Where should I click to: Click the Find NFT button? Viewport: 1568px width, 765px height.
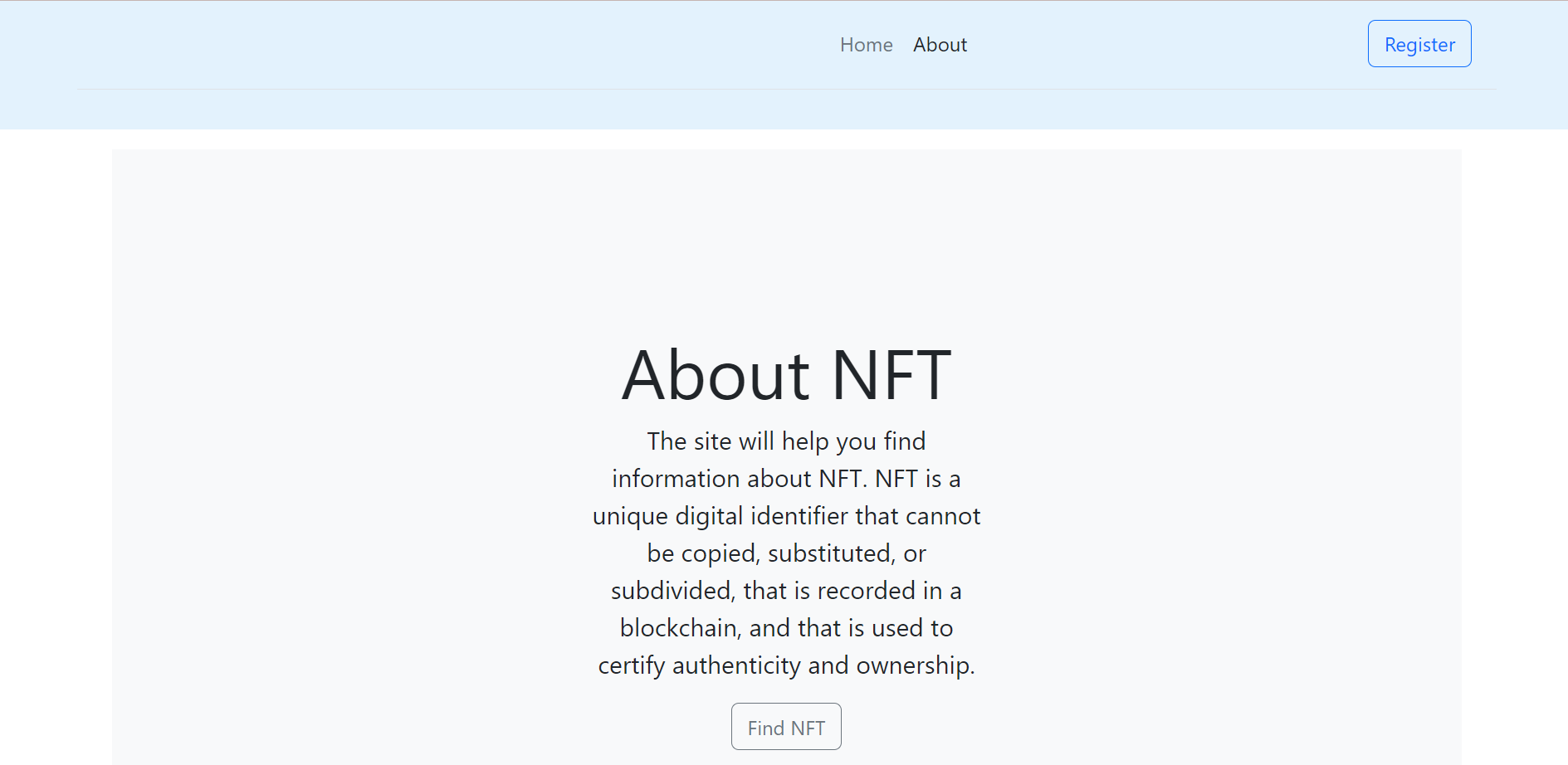[786, 727]
